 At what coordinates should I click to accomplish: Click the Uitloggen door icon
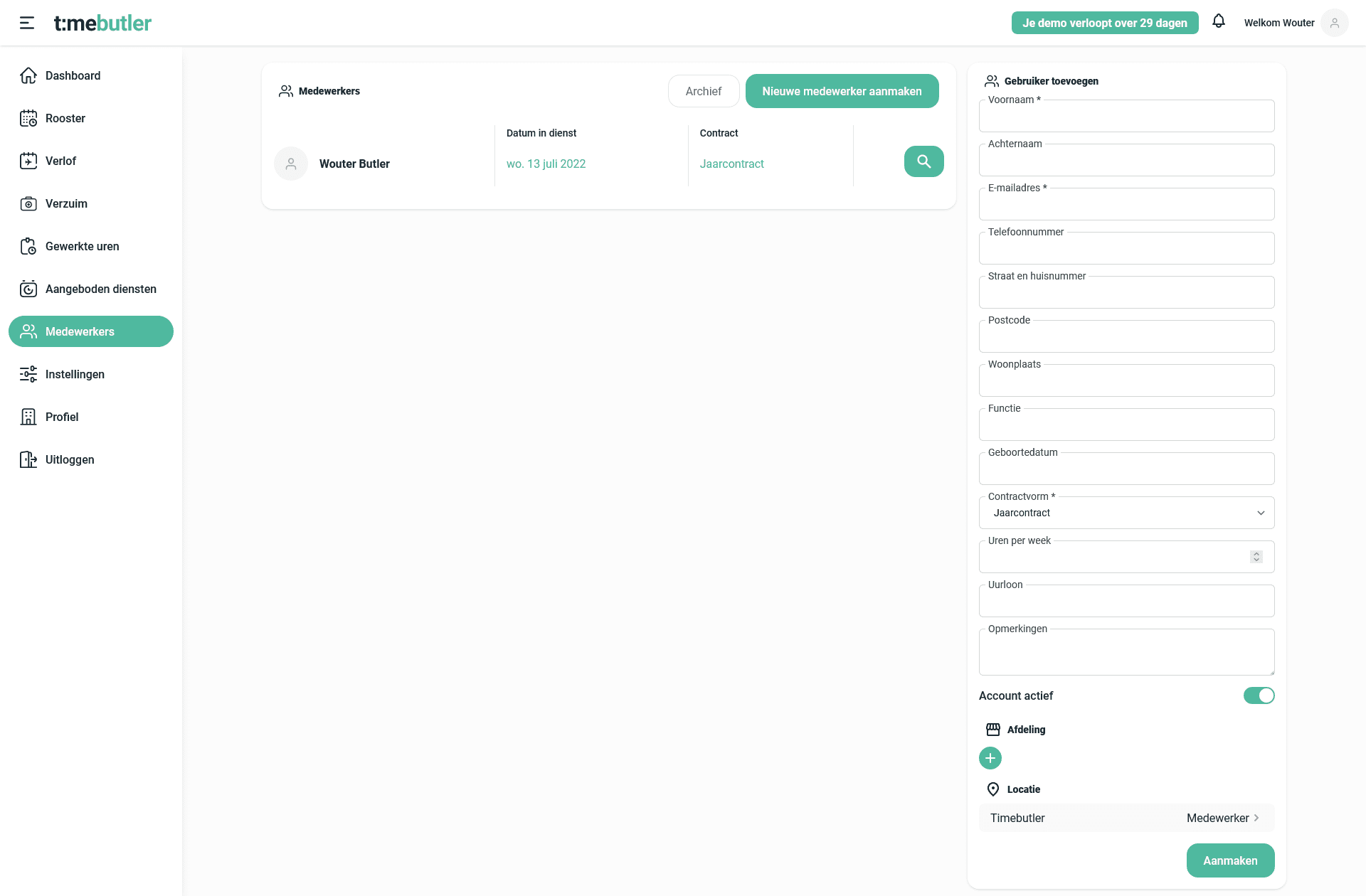[x=28, y=459]
